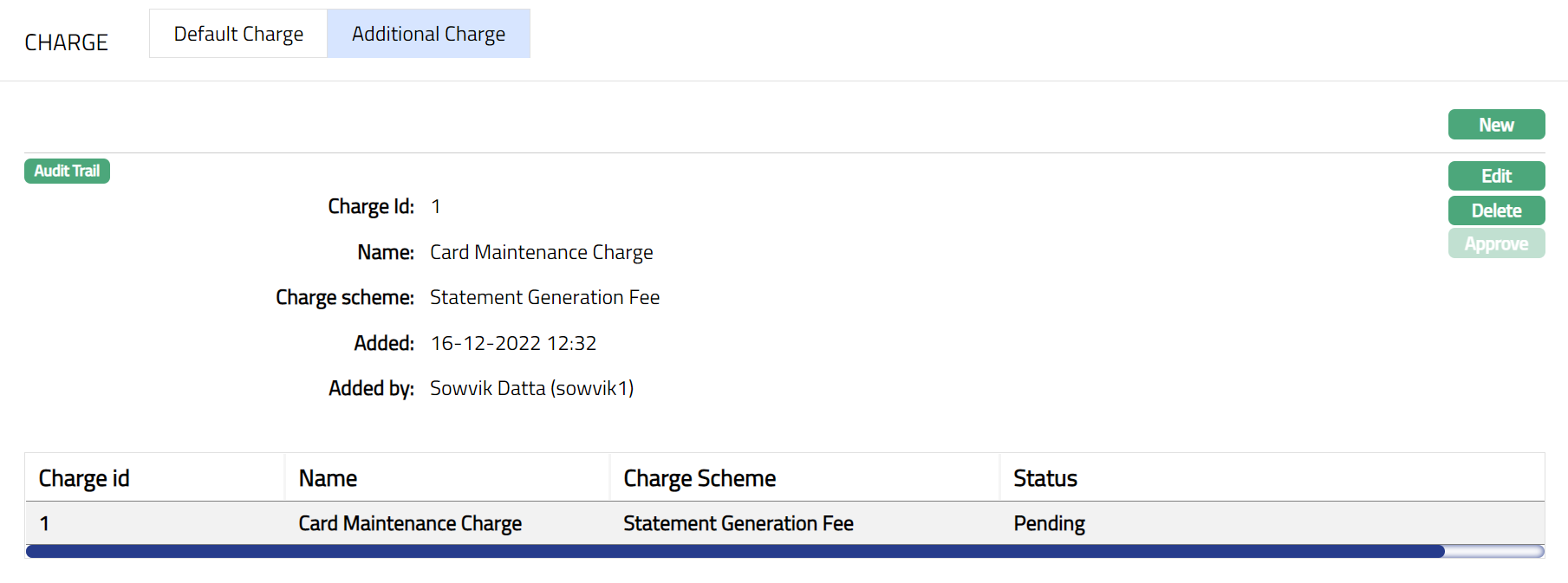Select the Additional Charge tab

(x=428, y=34)
